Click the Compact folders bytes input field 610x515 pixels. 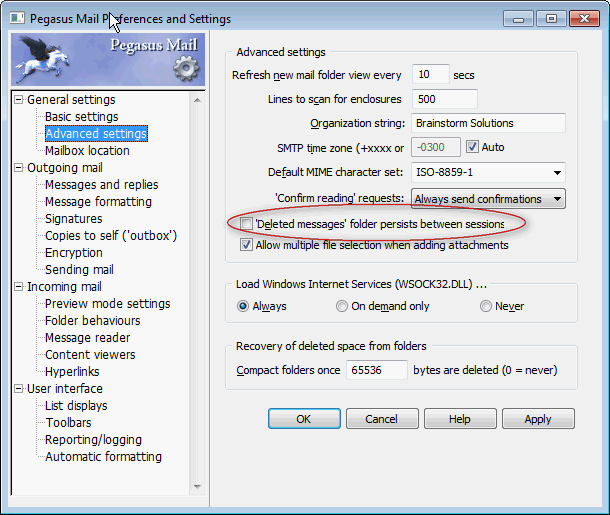click(376, 370)
